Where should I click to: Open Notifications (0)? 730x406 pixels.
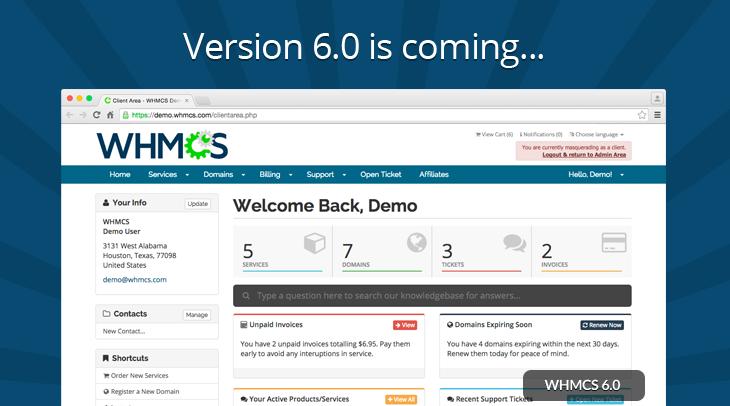541,135
